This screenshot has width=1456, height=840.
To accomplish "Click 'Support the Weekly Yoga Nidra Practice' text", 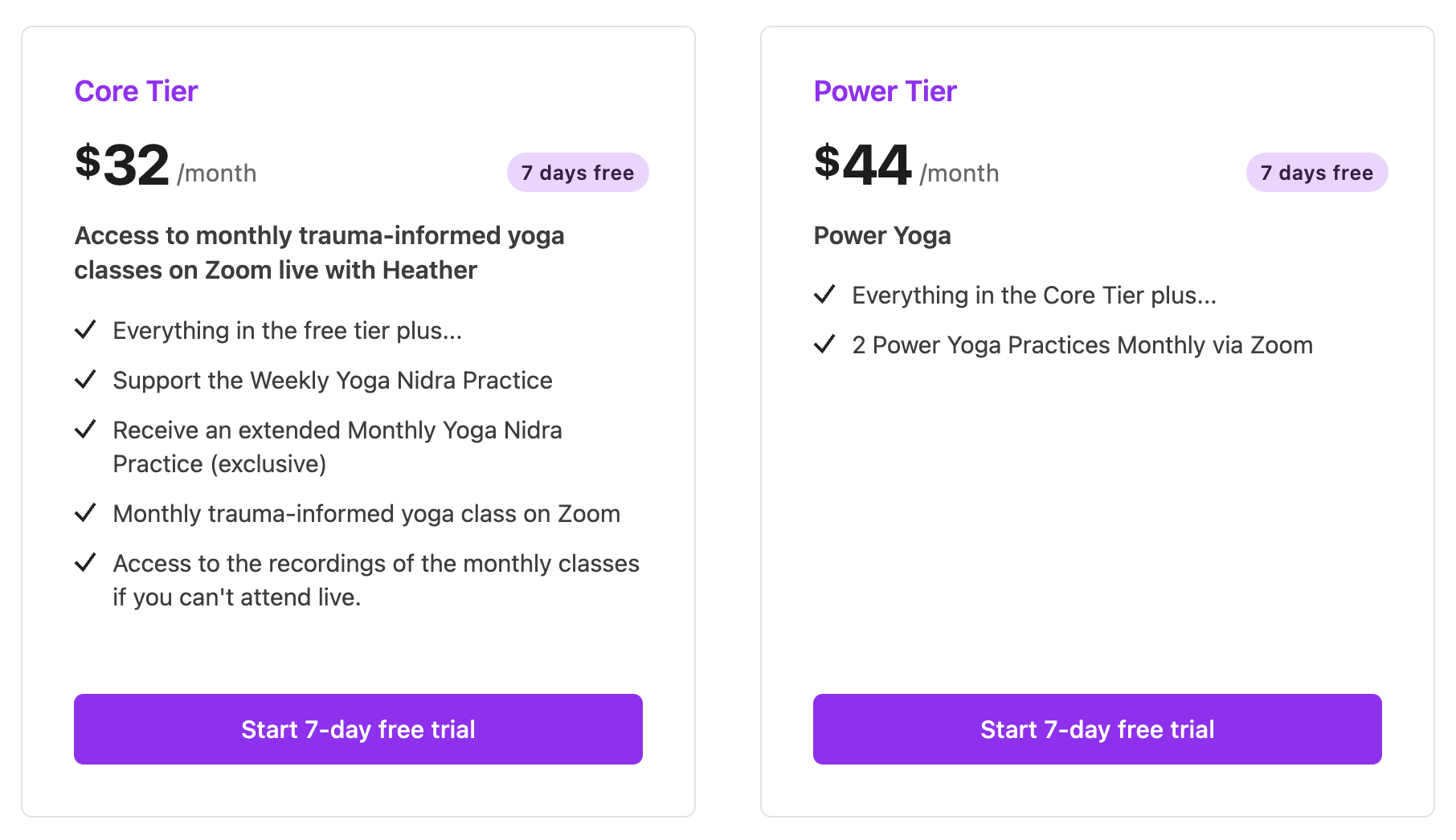I will coord(333,381).
